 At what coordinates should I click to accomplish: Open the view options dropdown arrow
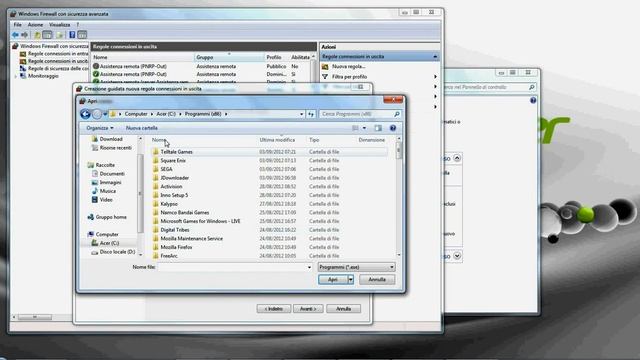point(364,128)
